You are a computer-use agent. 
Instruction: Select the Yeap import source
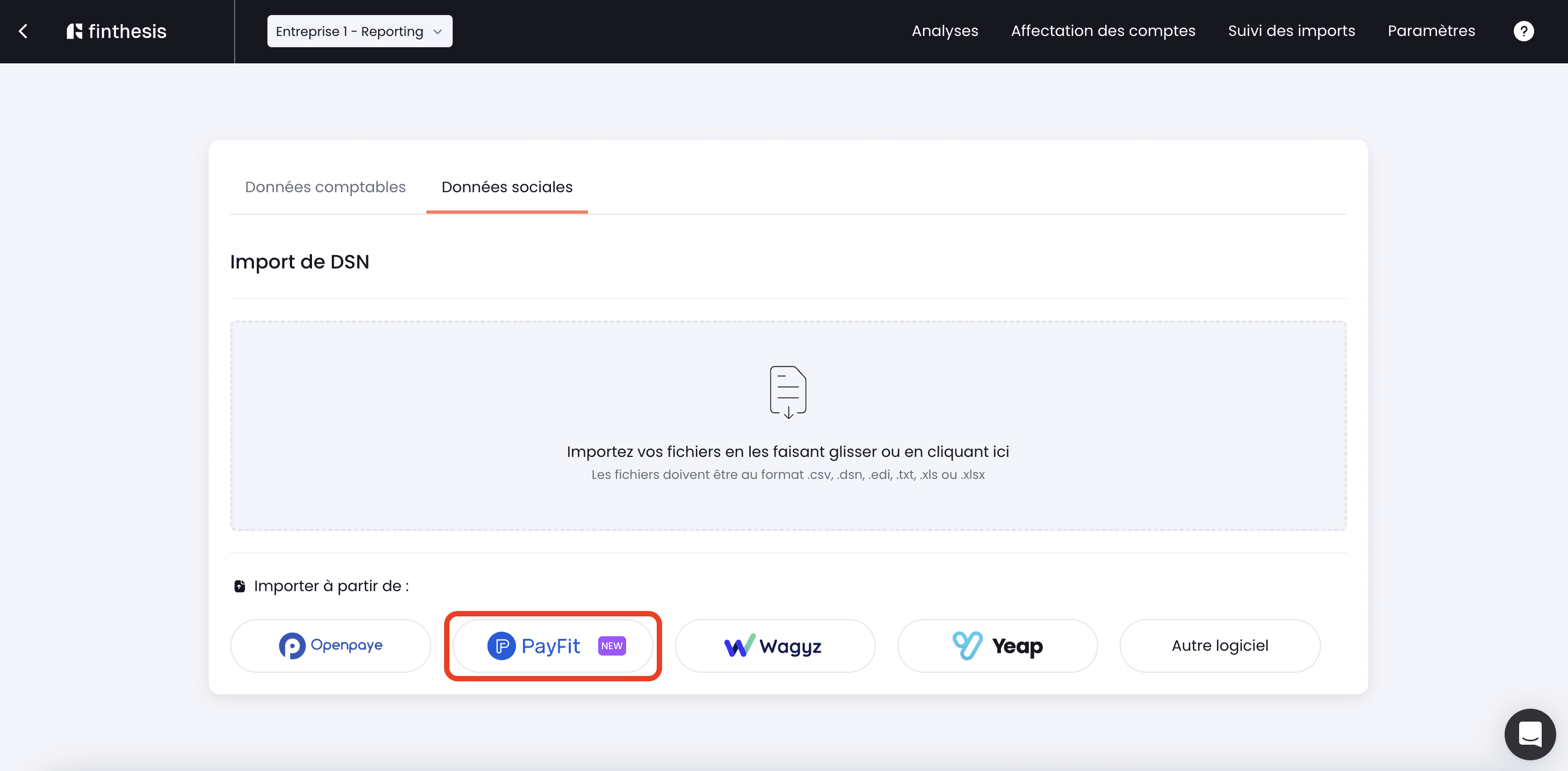click(x=997, y=646)
